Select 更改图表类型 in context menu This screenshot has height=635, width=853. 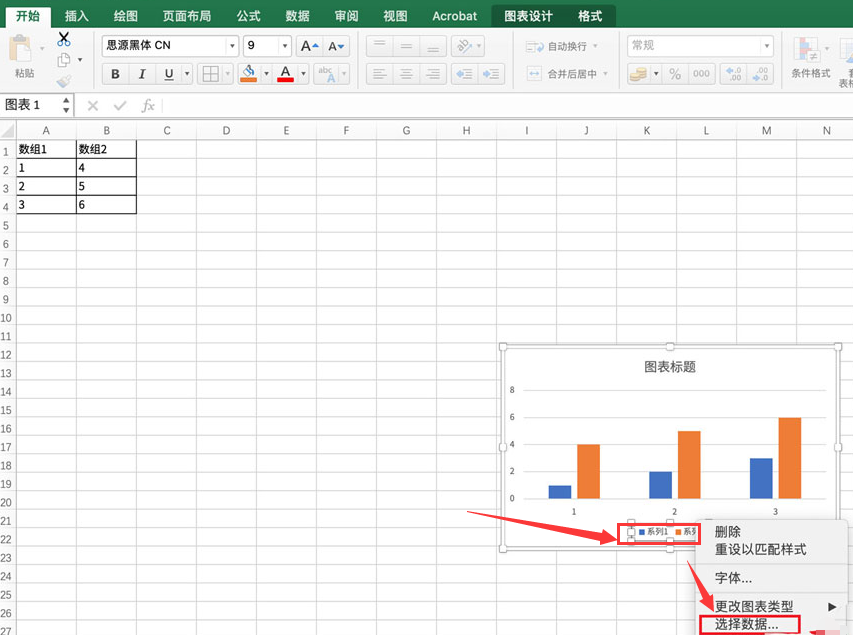click(x=757, y=606)
